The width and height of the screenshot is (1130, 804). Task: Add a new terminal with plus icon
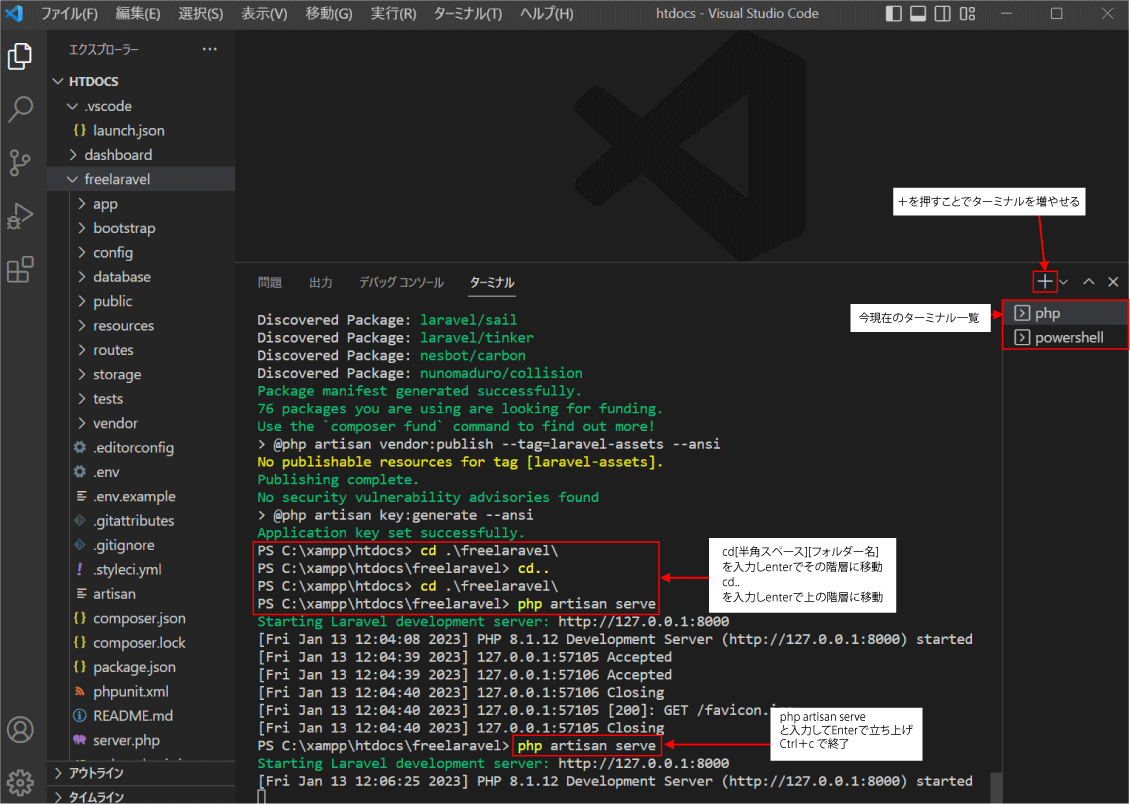pyautogui.click(x=1044, y=283)
